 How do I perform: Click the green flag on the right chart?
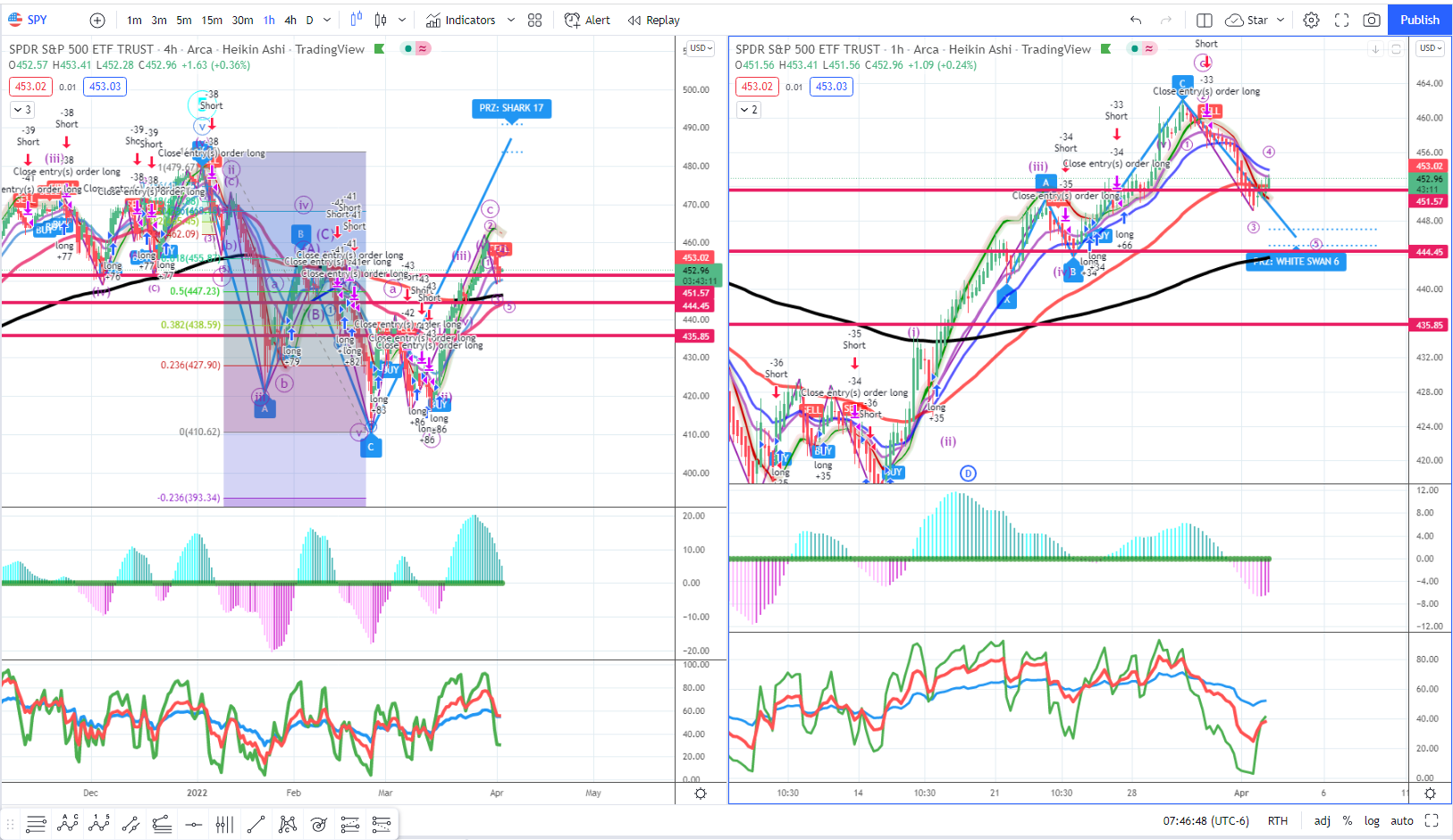click(x=1106, y=48)
